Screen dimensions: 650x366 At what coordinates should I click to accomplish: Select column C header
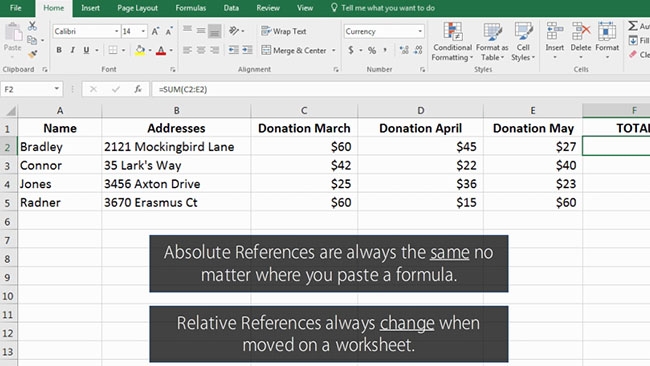(304, 110)
